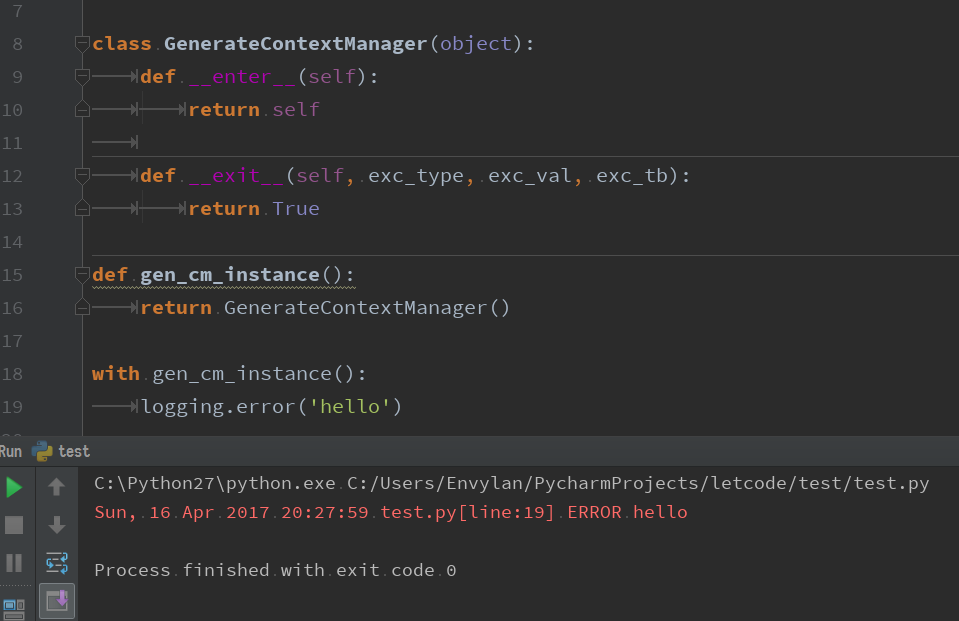Collapse the __exit__ method fold region

[x=80, y=173]
